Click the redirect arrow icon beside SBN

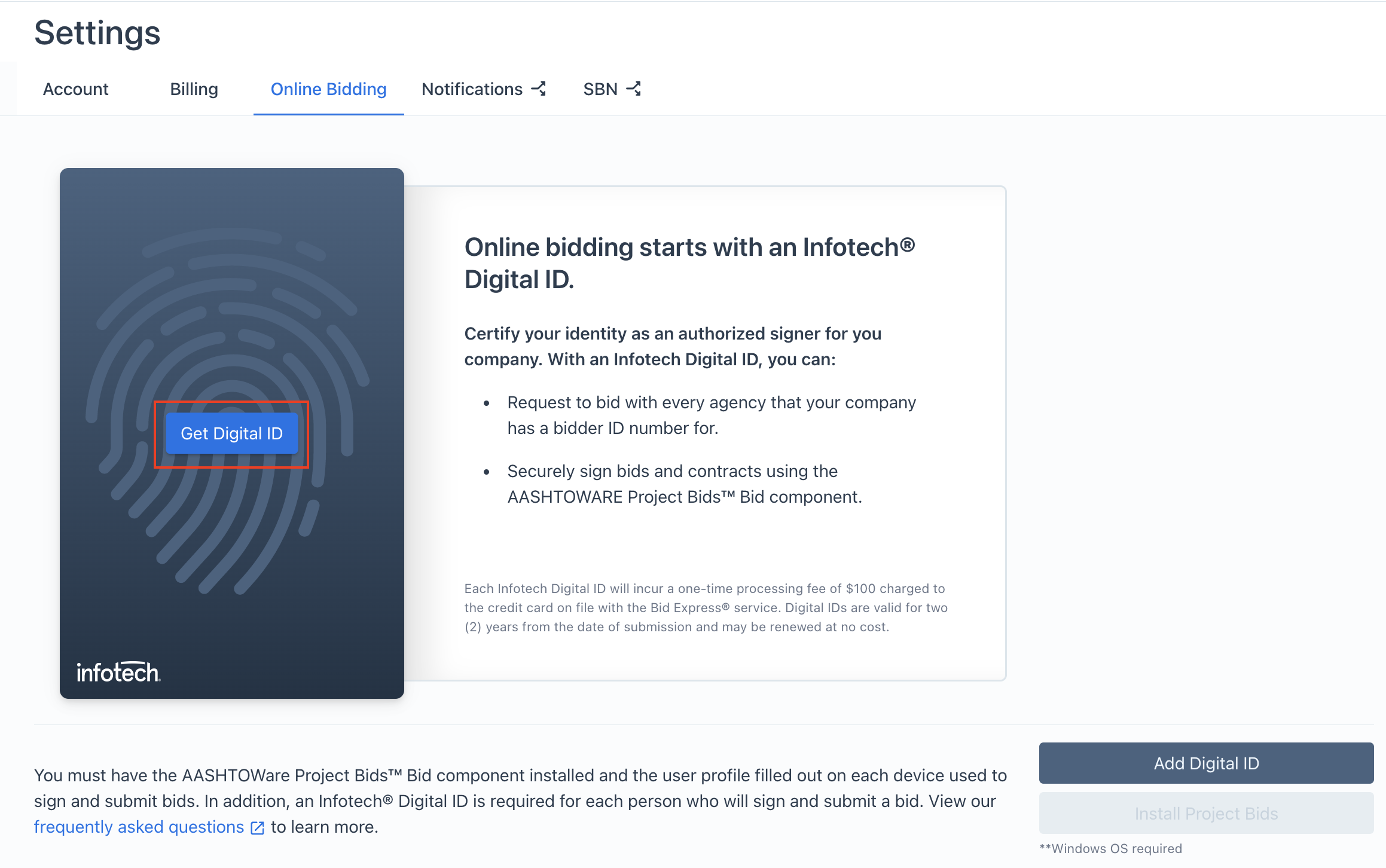coord(634,89)
